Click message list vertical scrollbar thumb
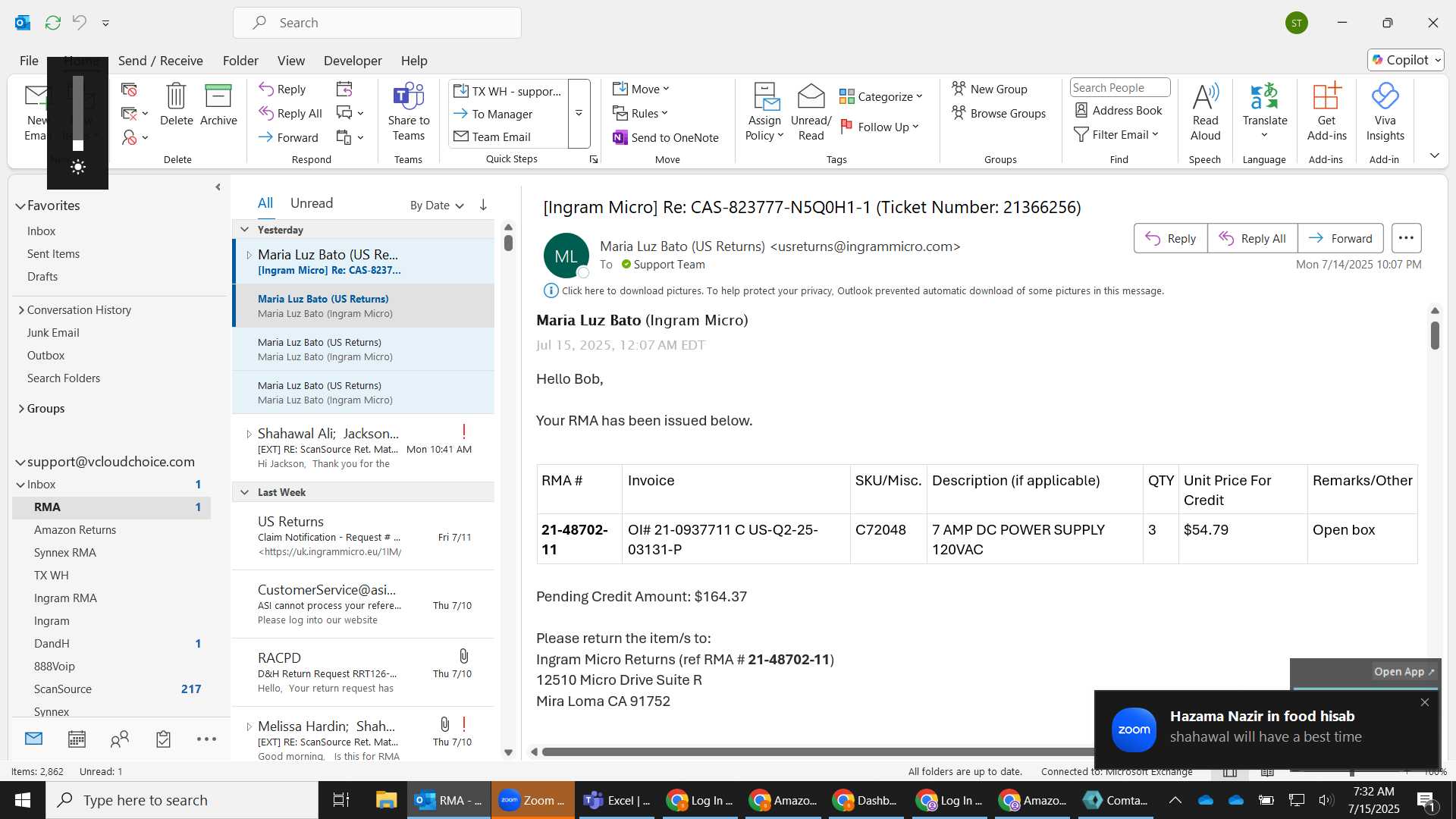1456x819 pixels. point(508,243)
